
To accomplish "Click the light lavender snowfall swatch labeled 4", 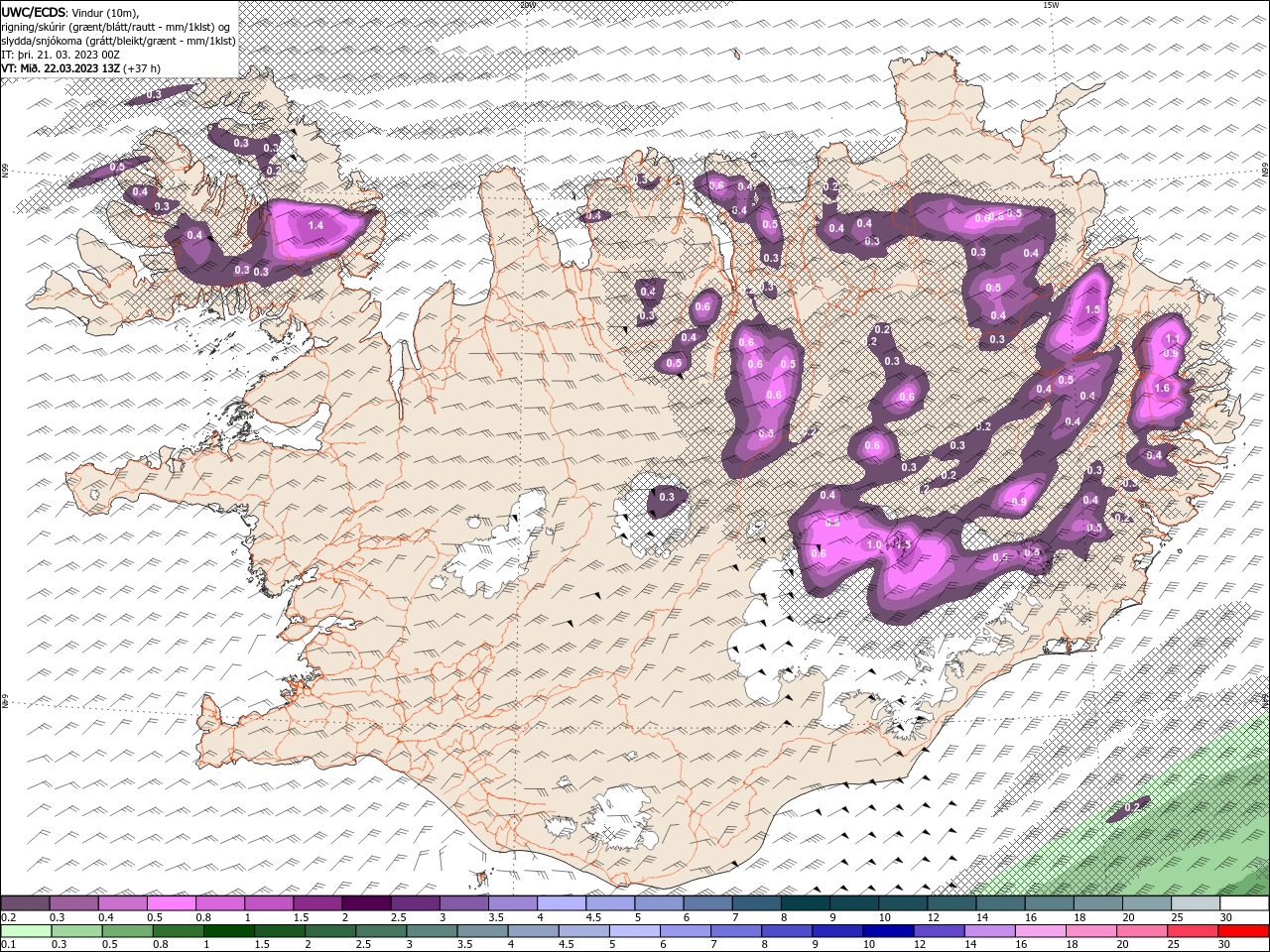I will tap(562, 903).
